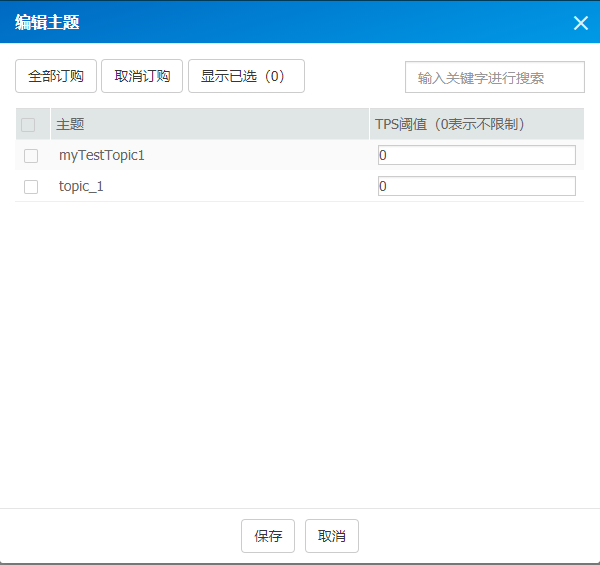Select the myTestTopic1 topic name
600x565 pixels.
click(x=101, y=155)
